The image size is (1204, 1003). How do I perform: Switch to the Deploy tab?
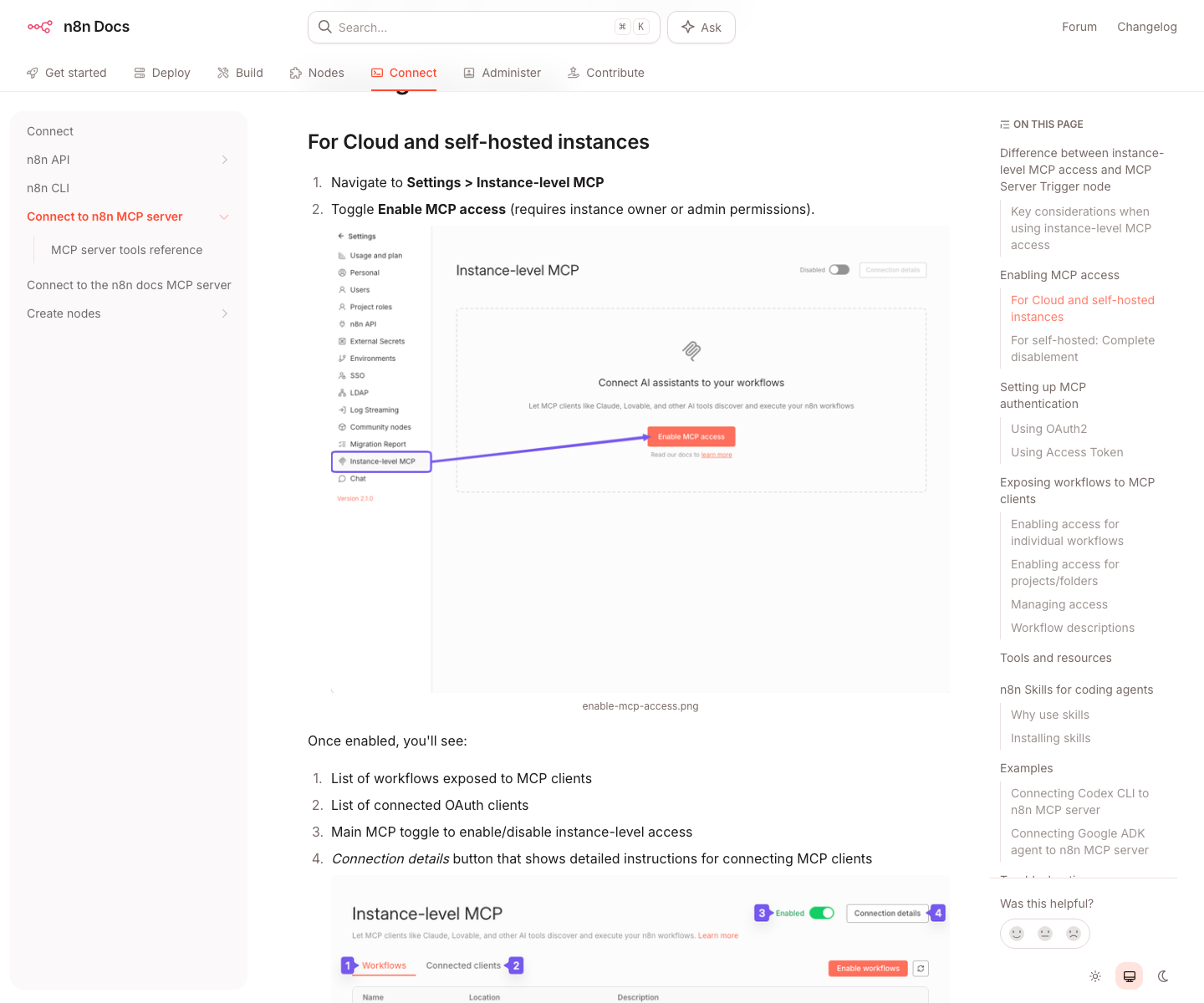[x=162, y=73]
